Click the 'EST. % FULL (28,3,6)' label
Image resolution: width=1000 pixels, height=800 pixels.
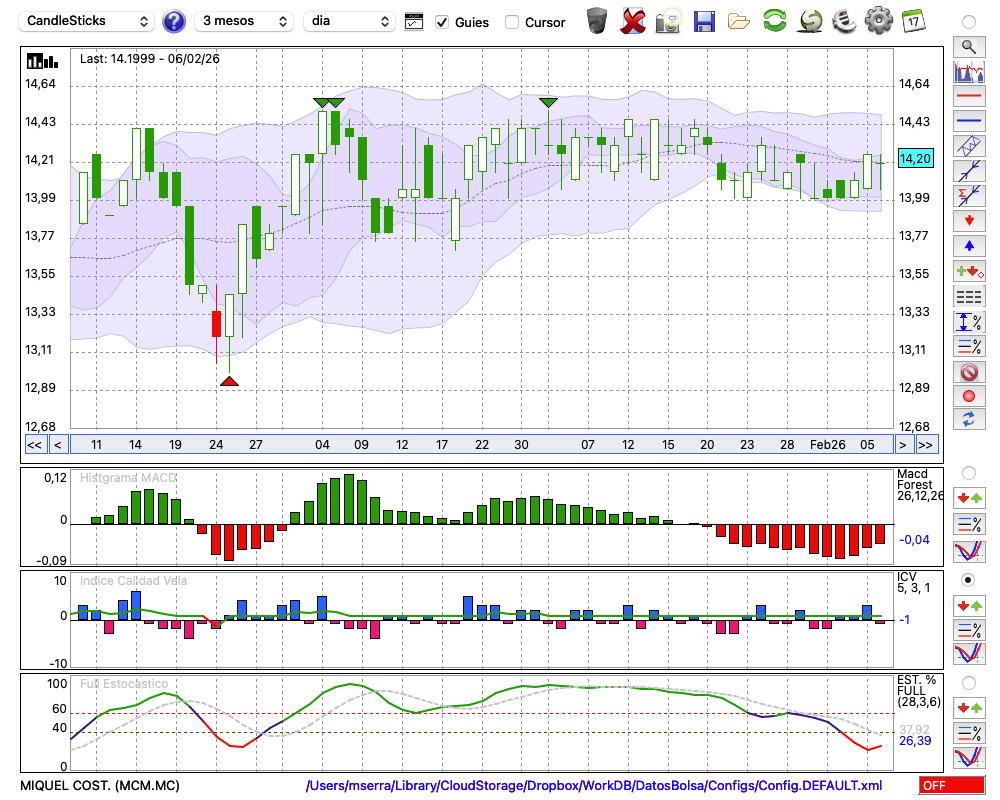918,691
